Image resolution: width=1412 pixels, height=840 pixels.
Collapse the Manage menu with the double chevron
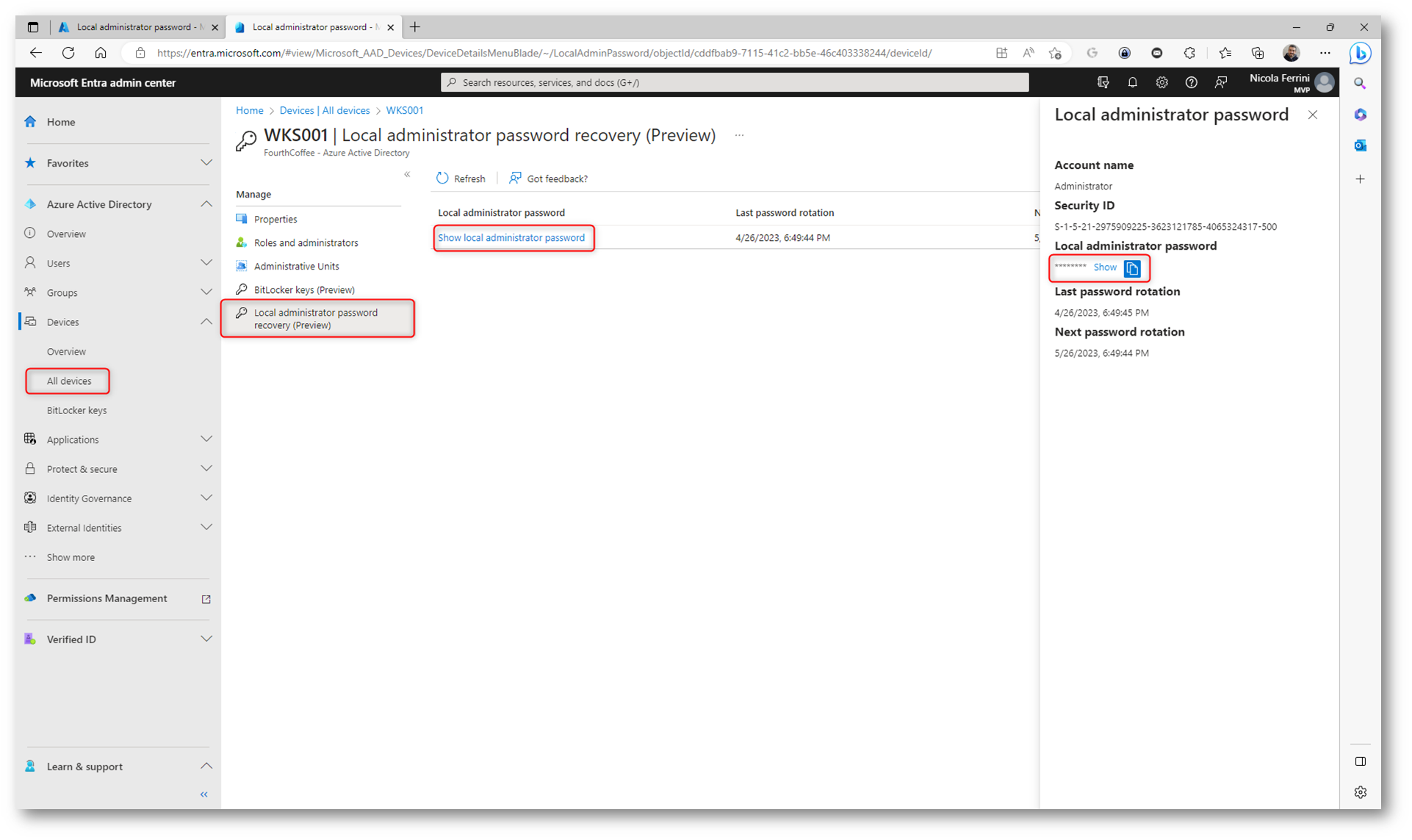tap(407, 175)
